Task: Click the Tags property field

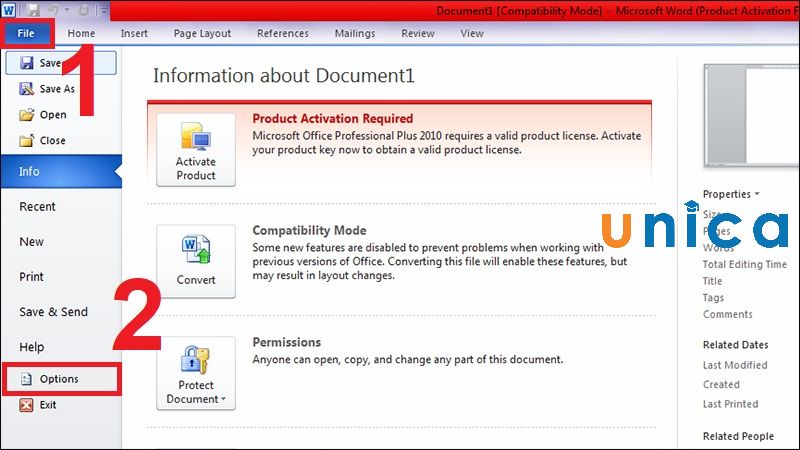Action: click(x=713, y=298)
